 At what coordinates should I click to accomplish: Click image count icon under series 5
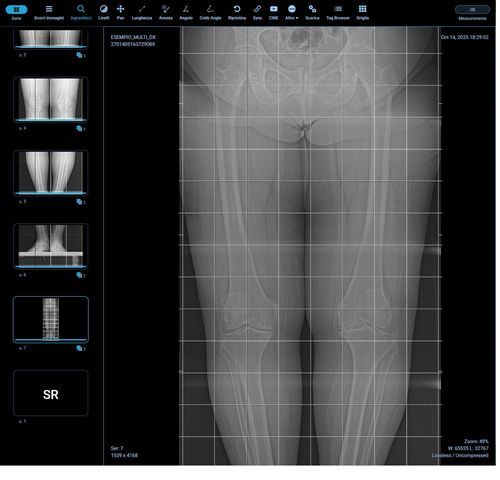[x=79, y=202]
